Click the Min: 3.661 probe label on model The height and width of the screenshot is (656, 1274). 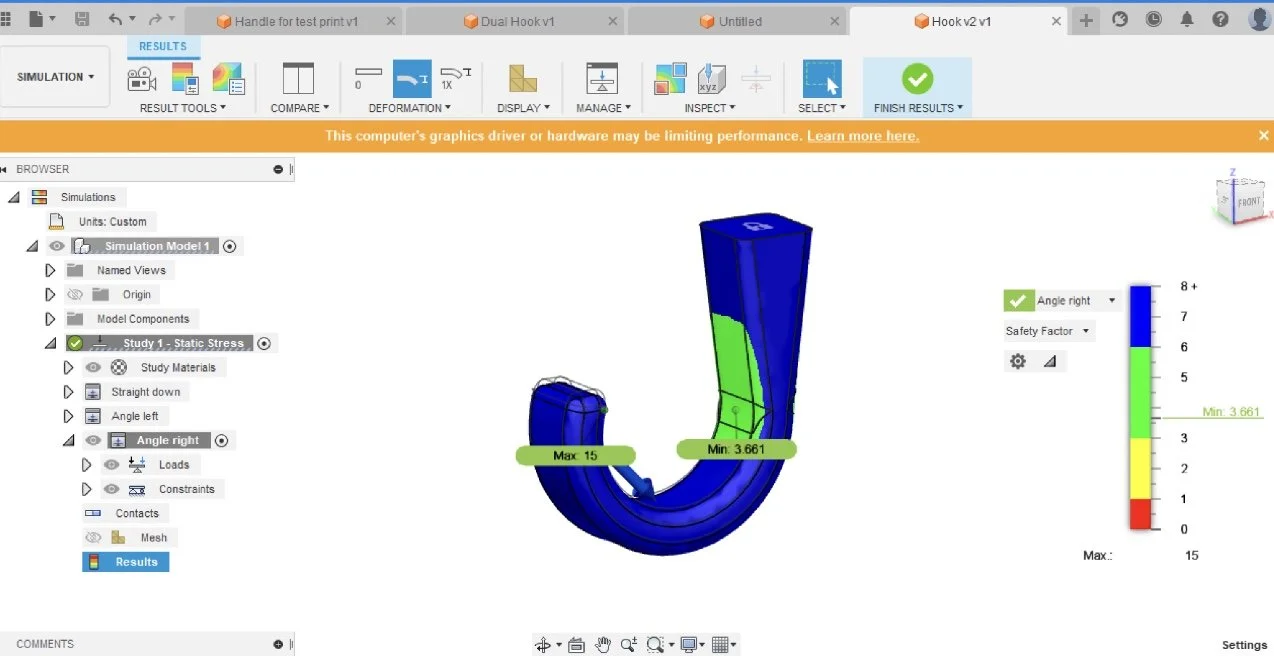(736, 449)
